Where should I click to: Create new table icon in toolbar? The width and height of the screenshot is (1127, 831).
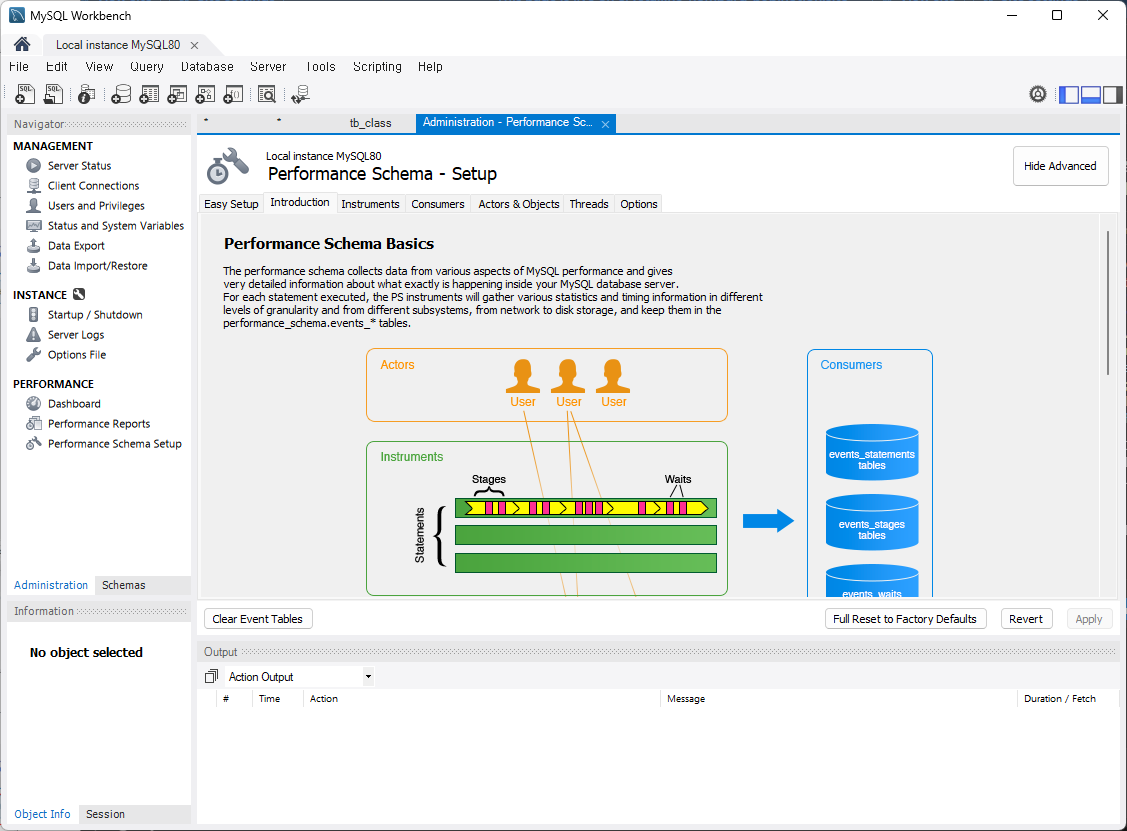coord(149,94)
